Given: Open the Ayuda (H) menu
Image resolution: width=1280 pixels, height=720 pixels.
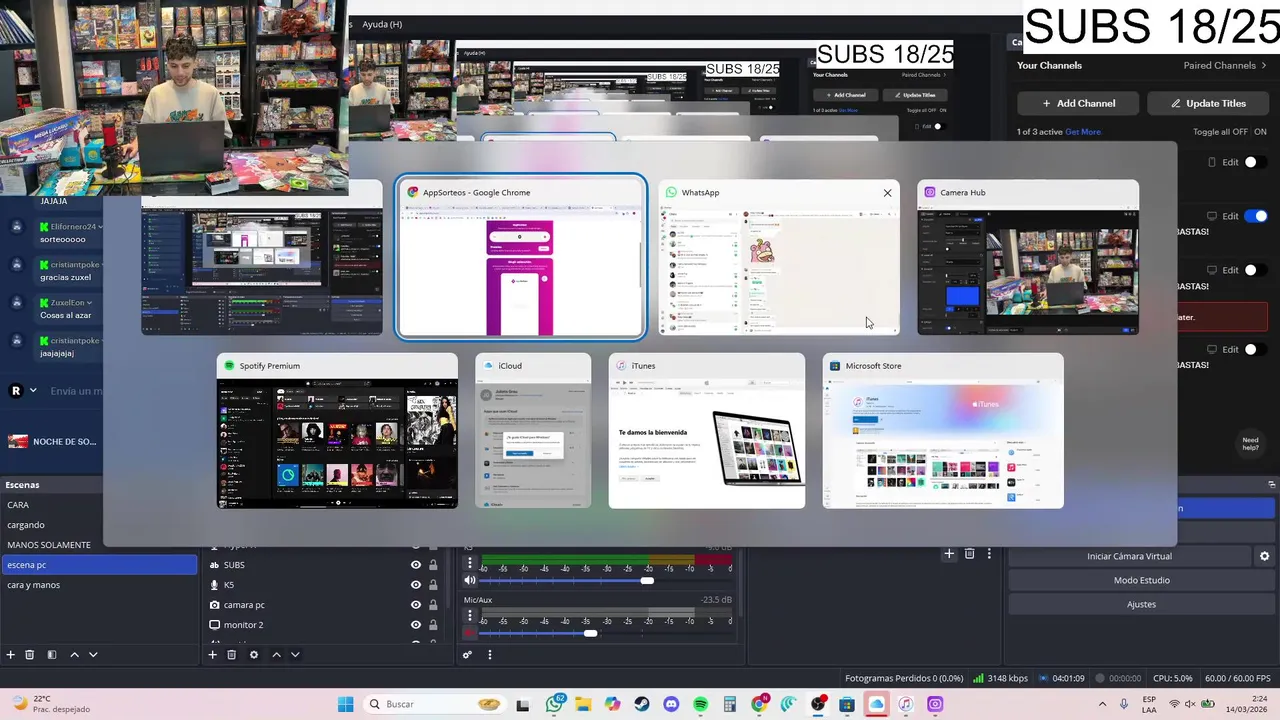Looking at the screenshot, I should pyautogui.click(x=382, y=24).
